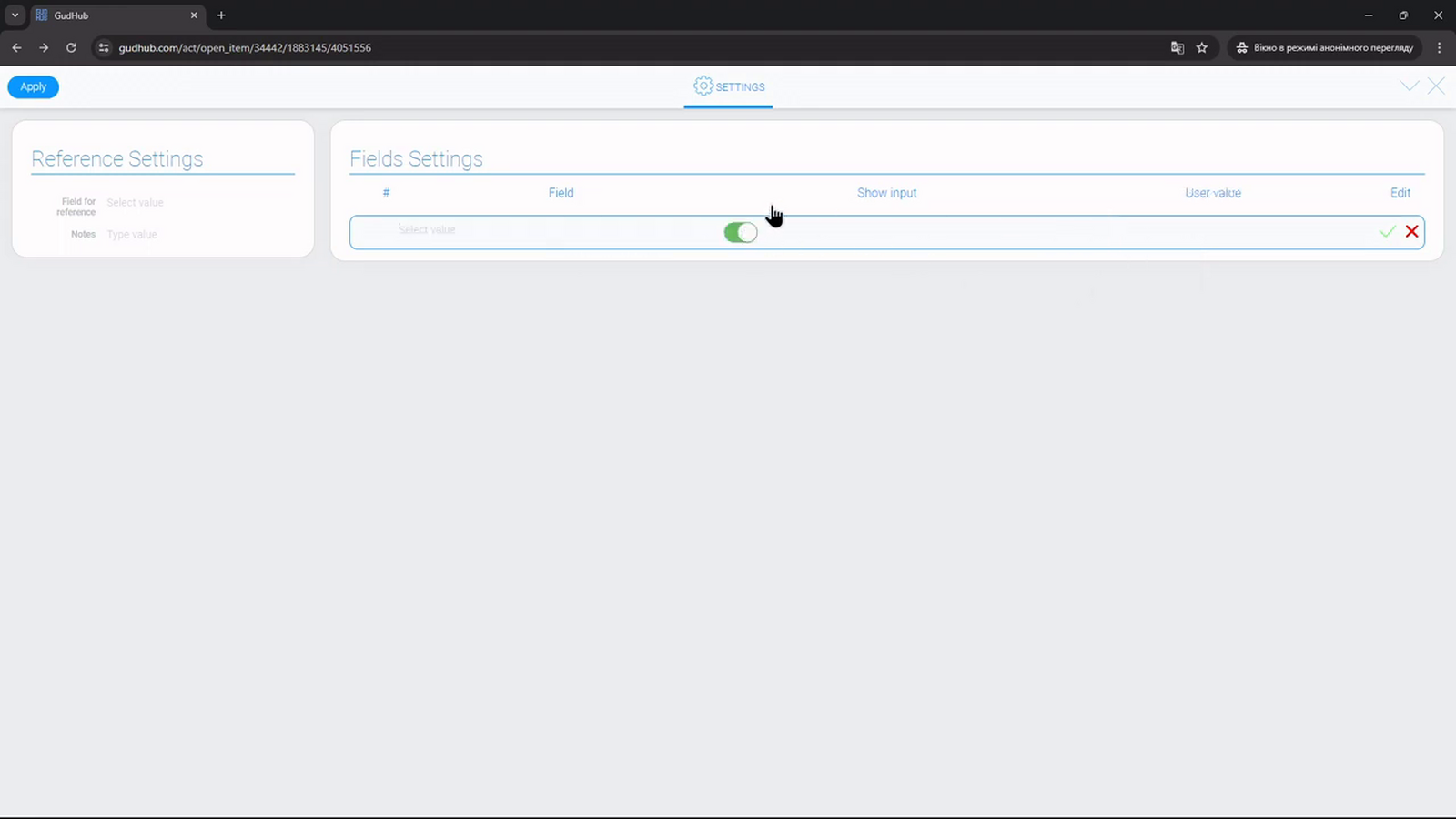Go back in the browser
This screenshot has height=819, width=1456.
[x=16, y=47]
